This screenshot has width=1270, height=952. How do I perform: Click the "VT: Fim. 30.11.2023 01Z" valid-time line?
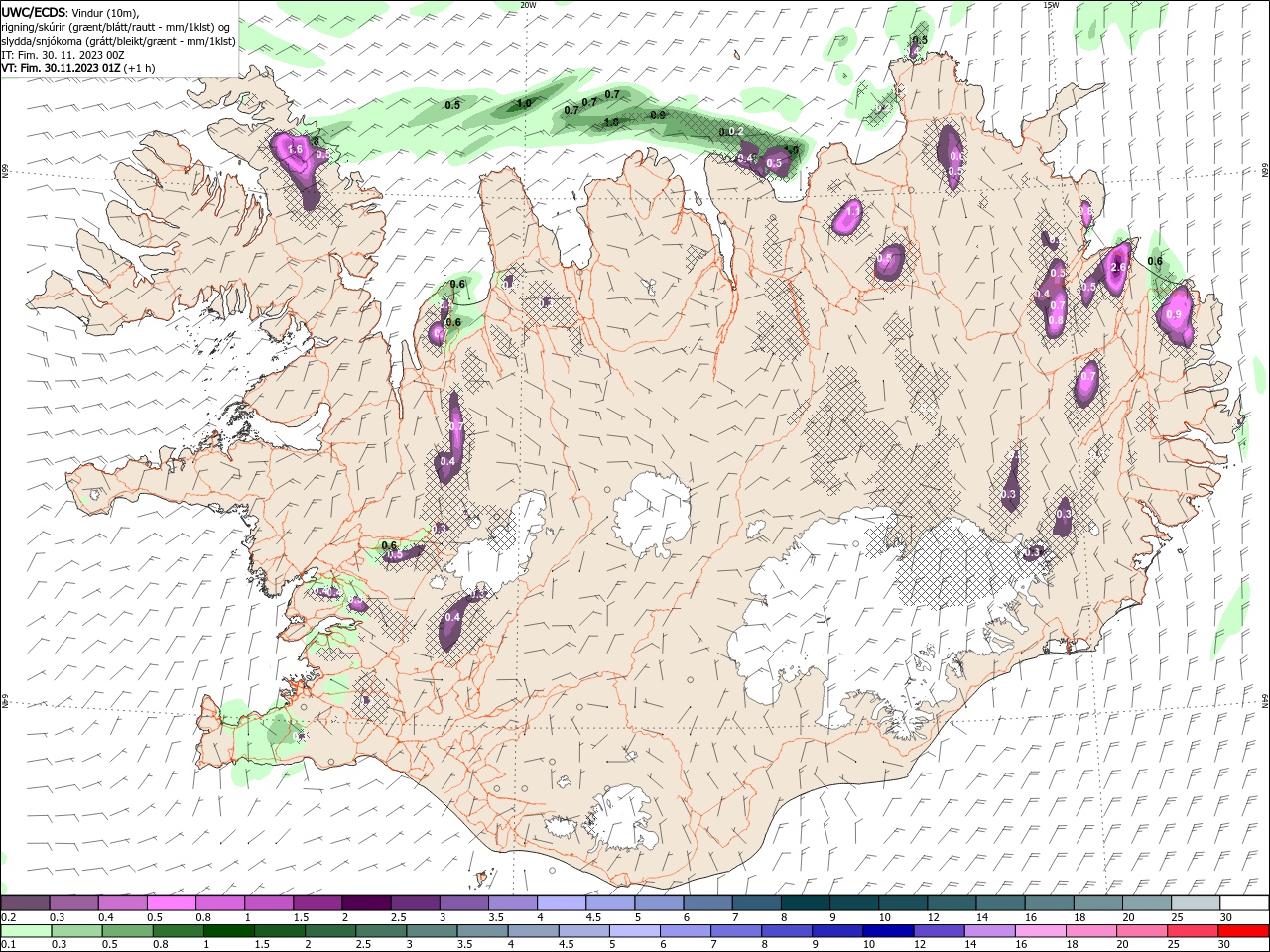(x=62, y=68)
